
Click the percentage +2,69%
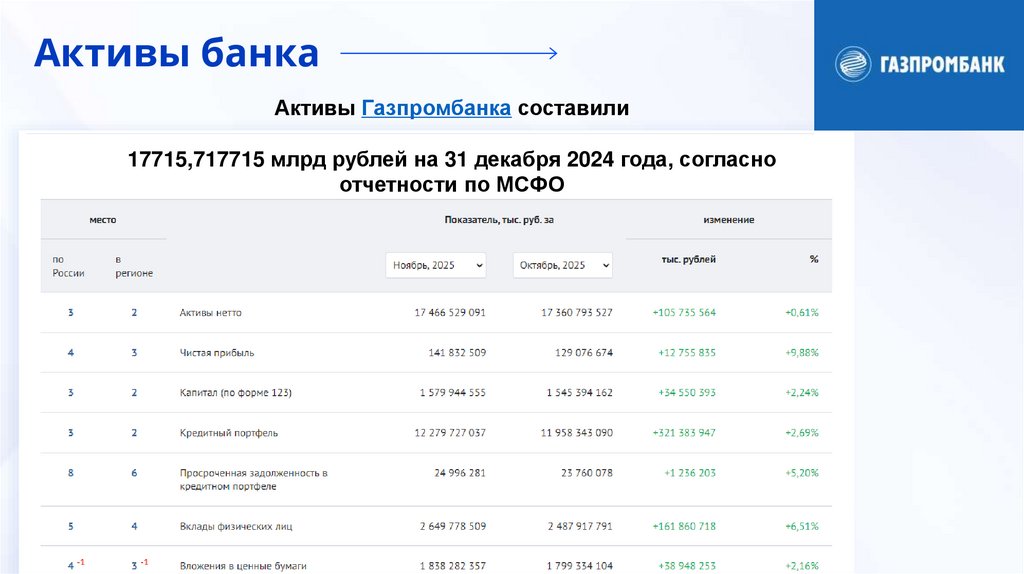pyautogui.click(x=801, y=433)
